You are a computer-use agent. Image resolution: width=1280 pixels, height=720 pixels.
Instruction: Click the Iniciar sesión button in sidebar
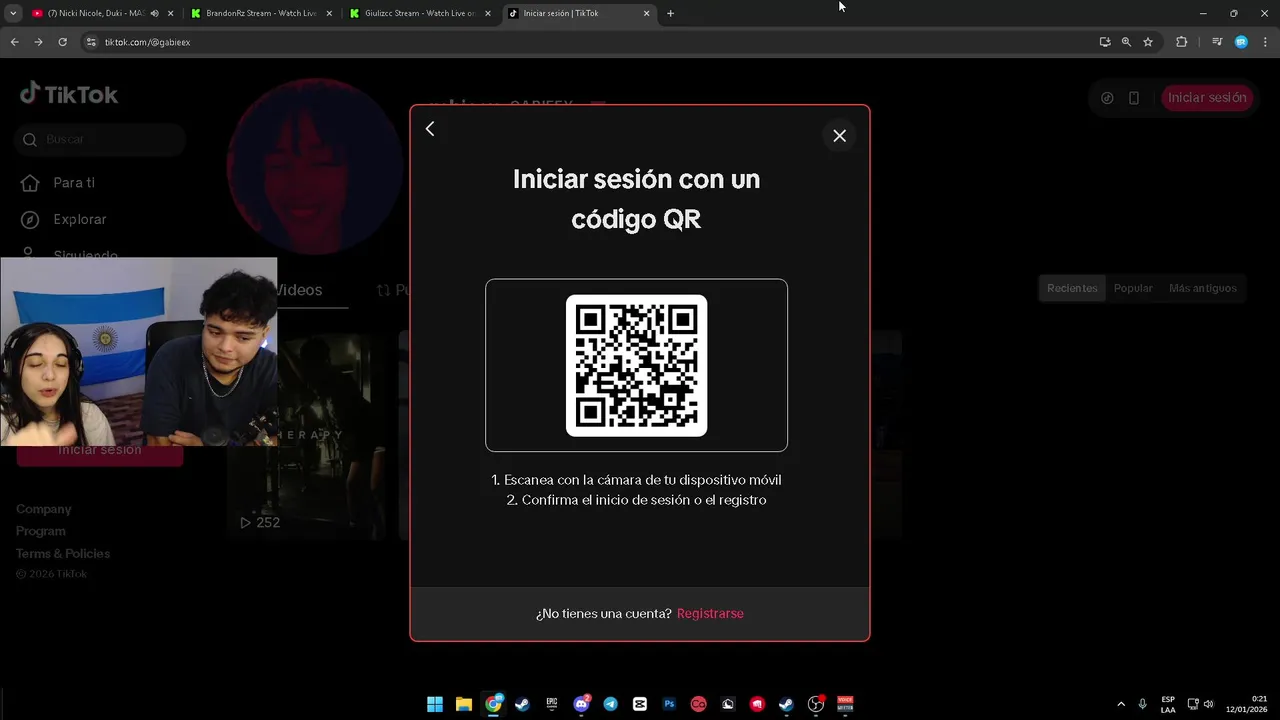pyautogui.click(x=100, y=450)
